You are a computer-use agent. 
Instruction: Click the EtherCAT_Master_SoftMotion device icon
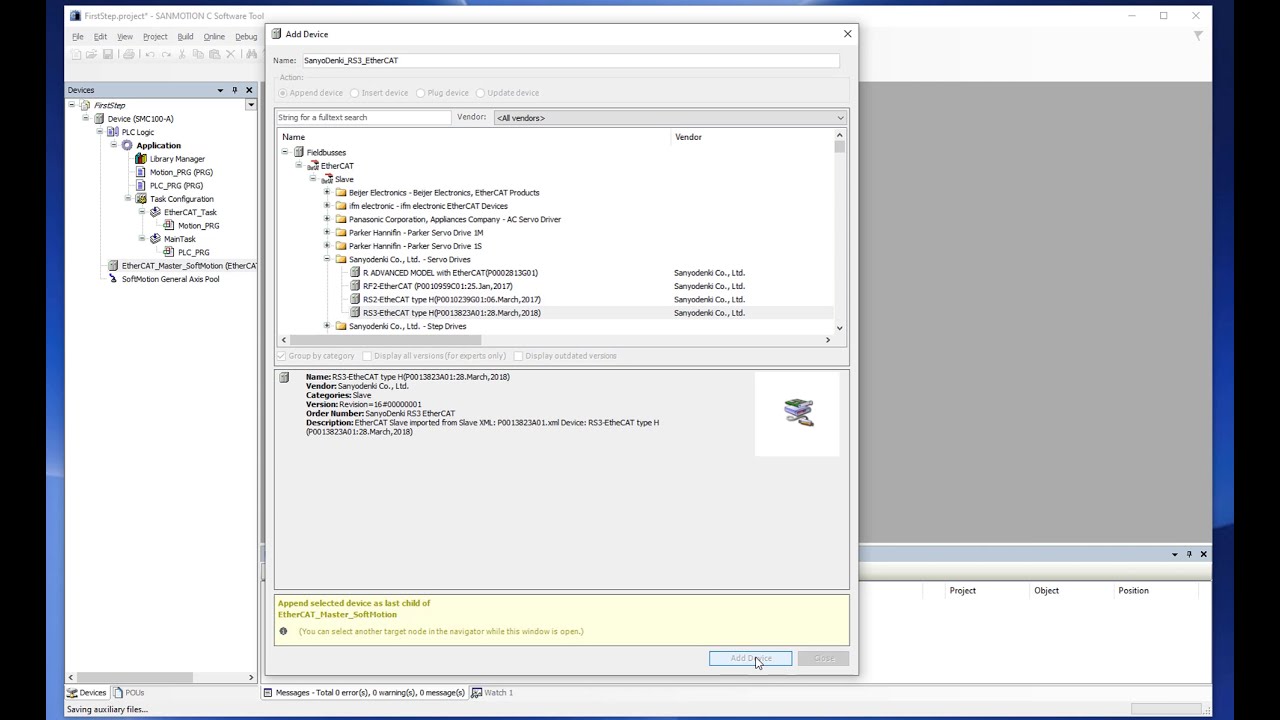point(113,265)
